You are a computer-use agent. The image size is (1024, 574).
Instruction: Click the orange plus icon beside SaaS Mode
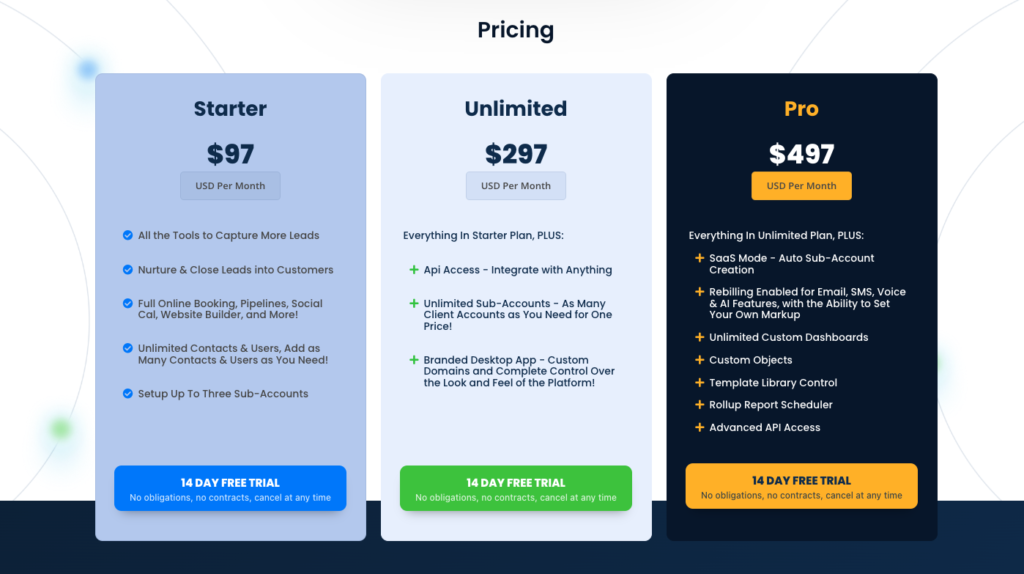(699, 258)
